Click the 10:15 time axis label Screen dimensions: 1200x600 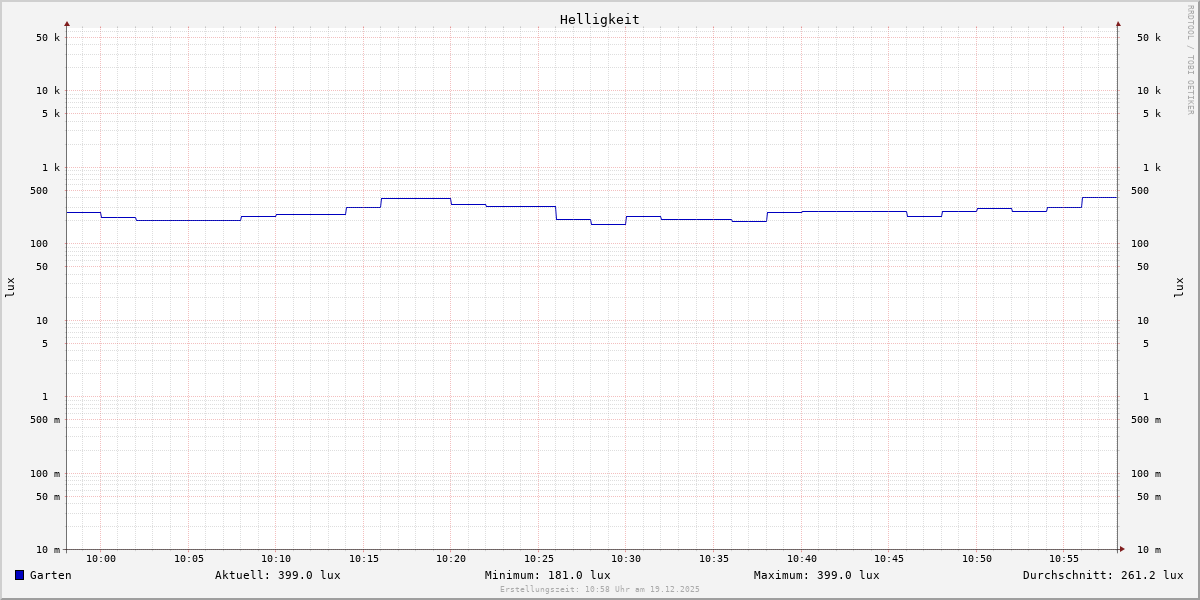364,559
